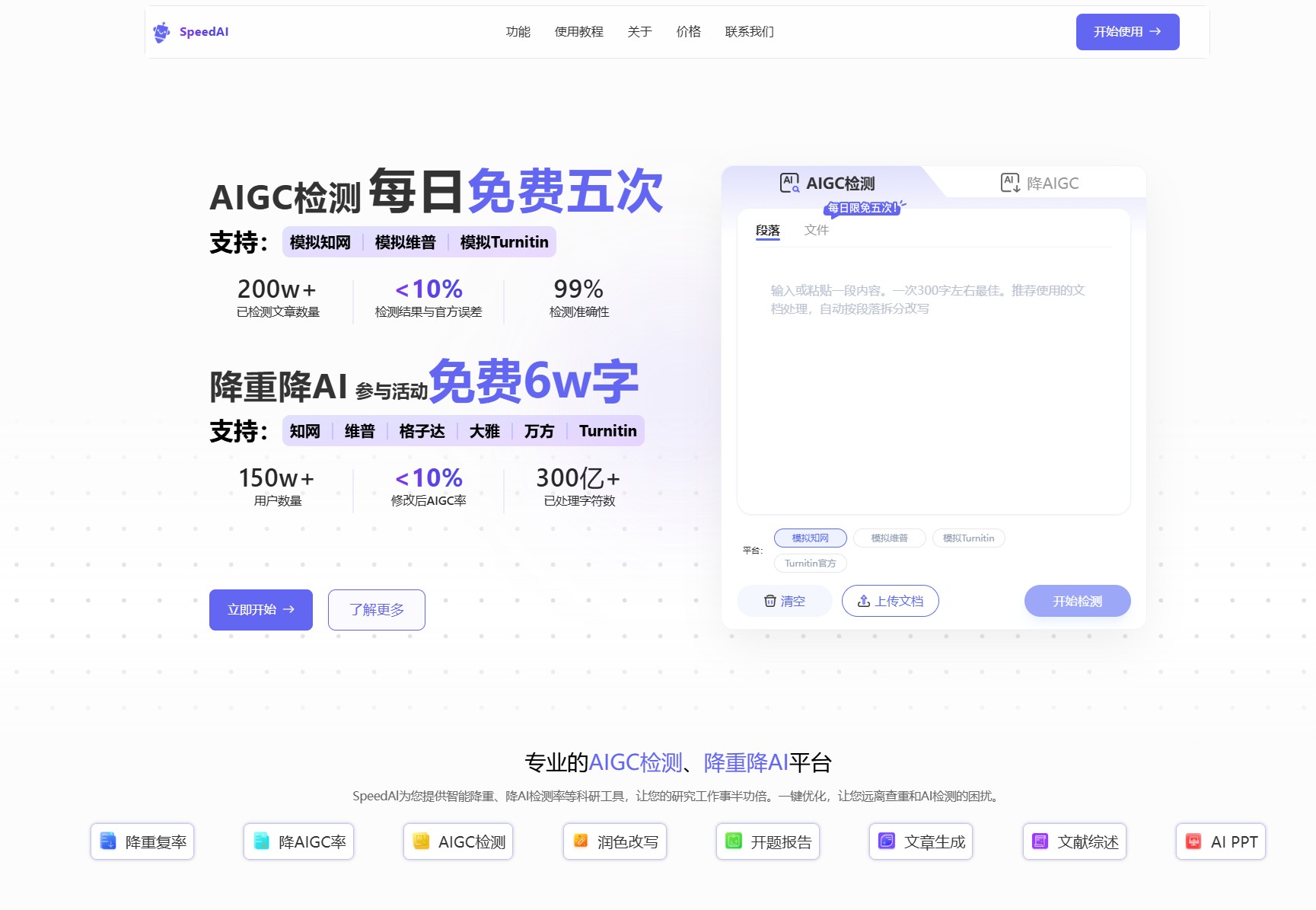
Task: Open the 文章生成 tool icon
Action: tap(887, 841)
